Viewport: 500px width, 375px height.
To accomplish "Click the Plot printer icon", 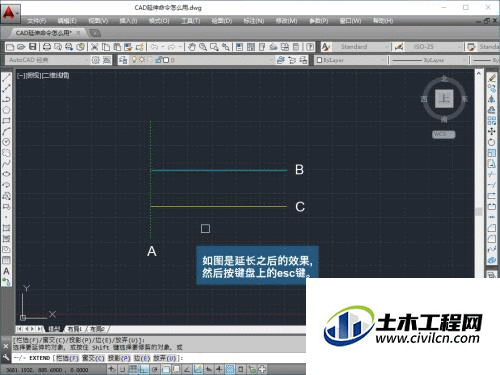I will (47, 47).
